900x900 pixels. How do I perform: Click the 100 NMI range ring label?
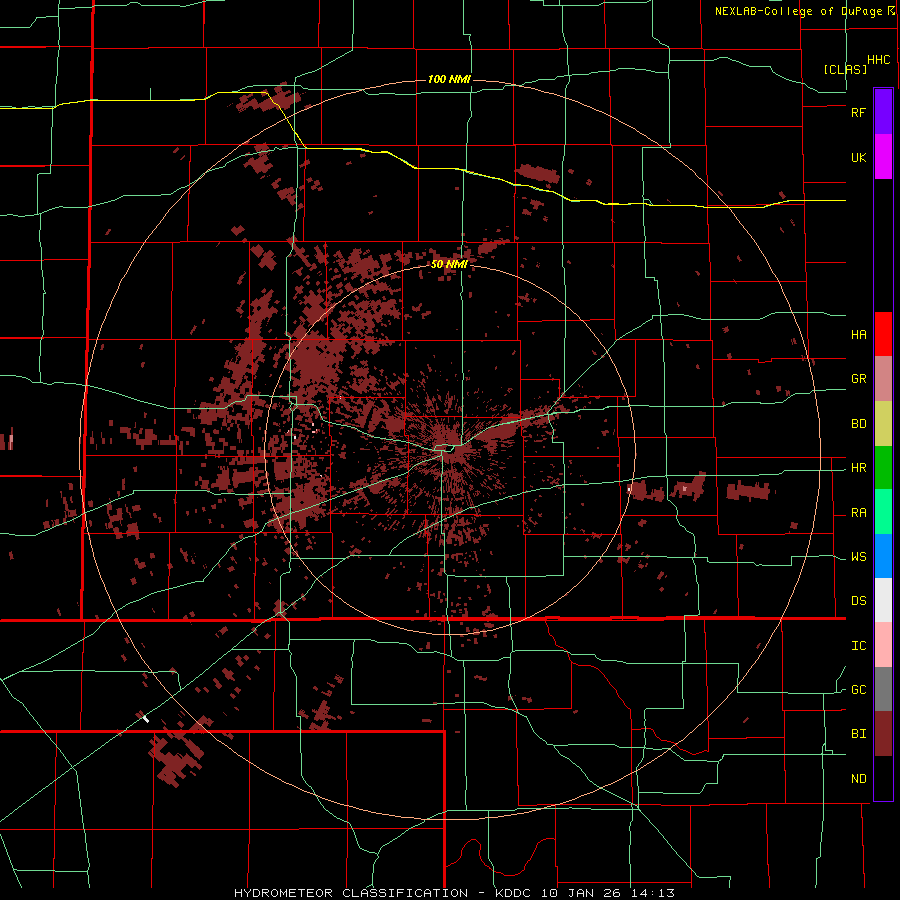[x=449, y=79]
